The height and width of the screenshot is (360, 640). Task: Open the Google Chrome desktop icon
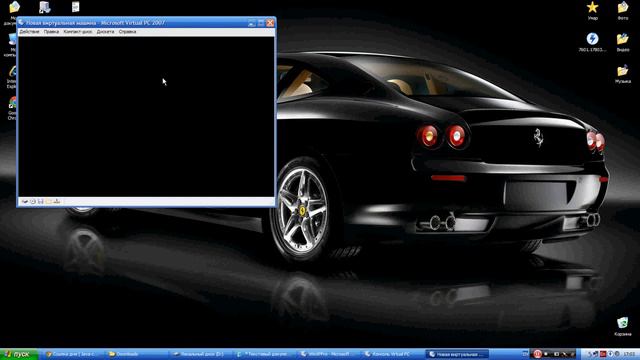click(x=12, y=102)
